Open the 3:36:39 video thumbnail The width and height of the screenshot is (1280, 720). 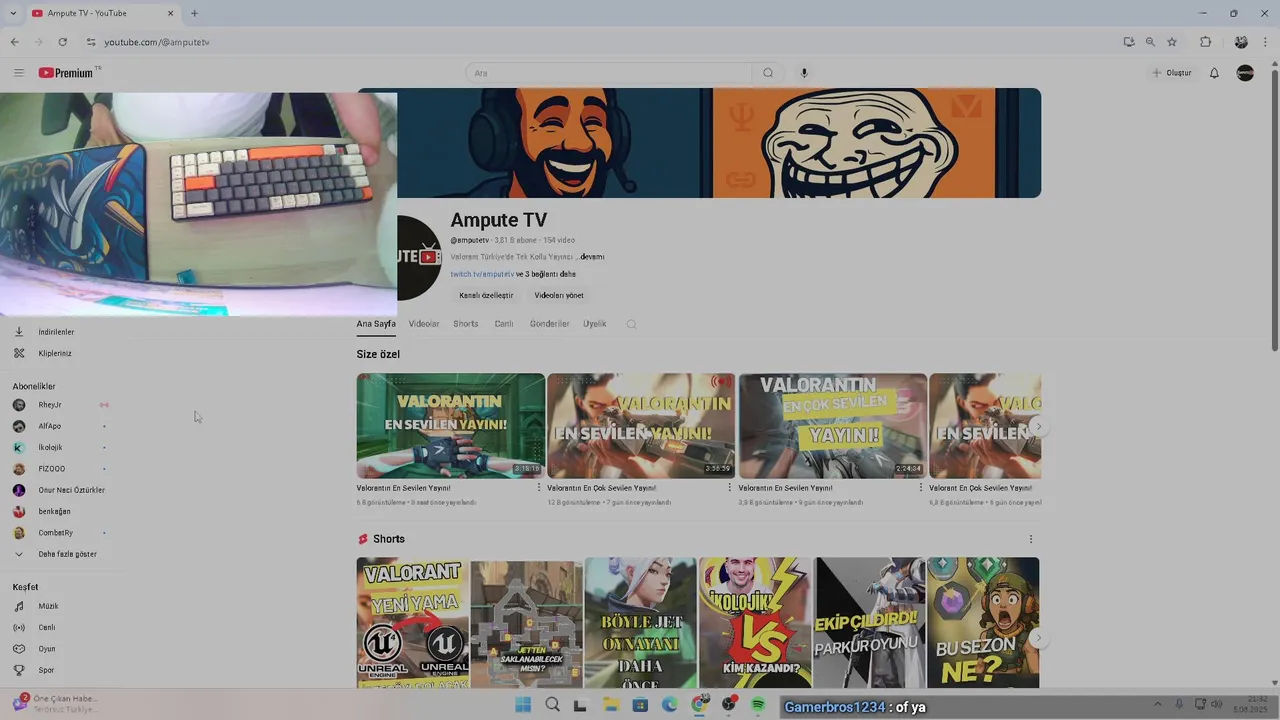click(641, 426)
